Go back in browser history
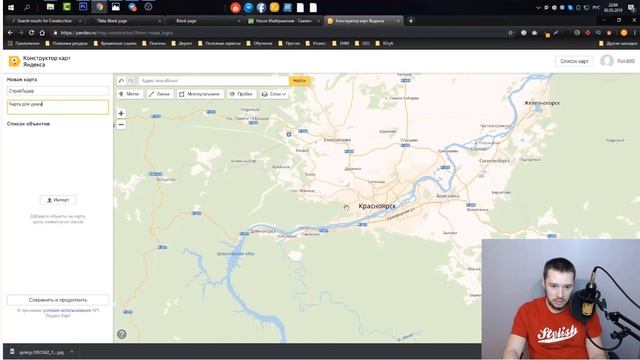Viewport: 640px width, 360px height. point(10,33)
